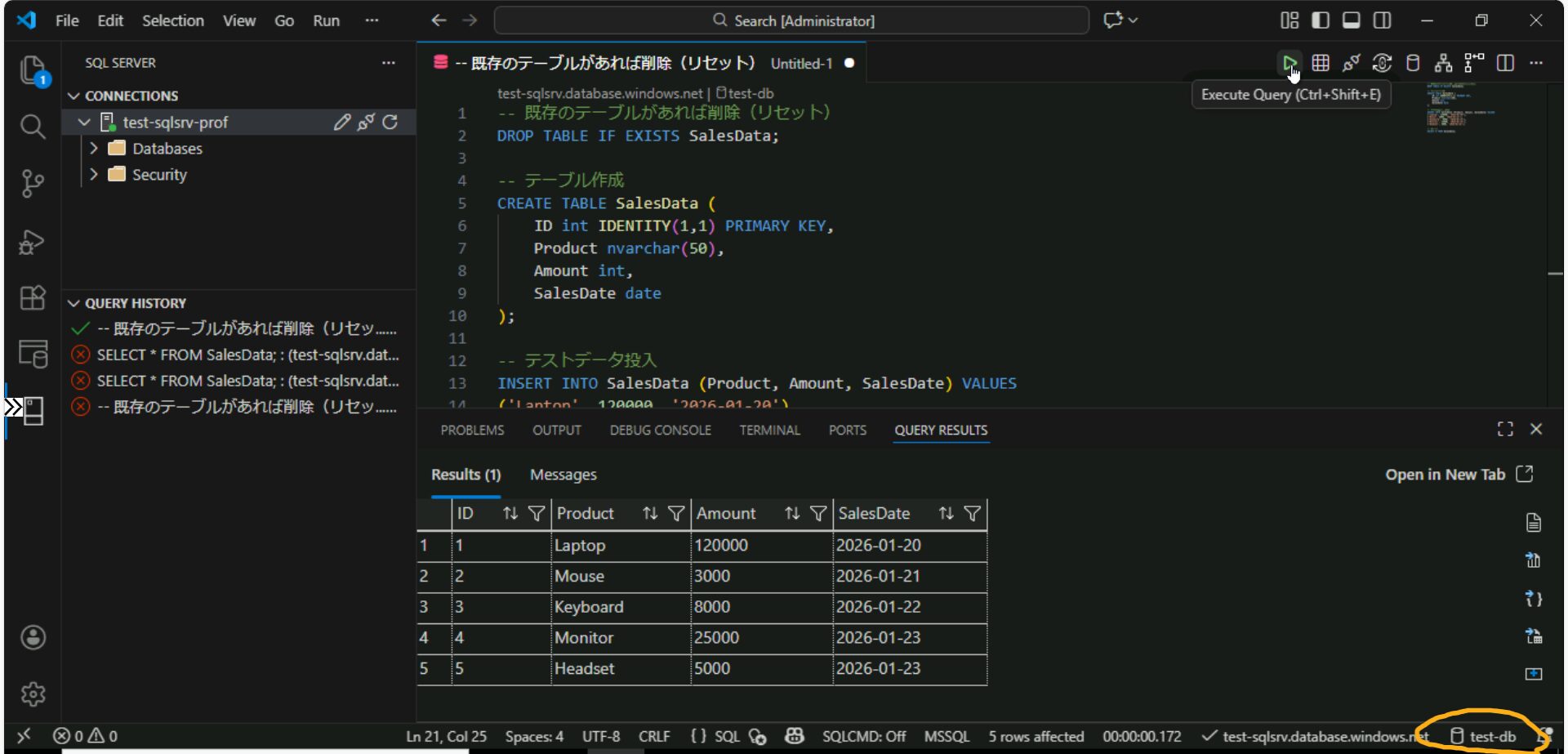Toggle the bottom panel layout button
The width and height of the screenshot is (1568, 754).
click(1352, 20)
